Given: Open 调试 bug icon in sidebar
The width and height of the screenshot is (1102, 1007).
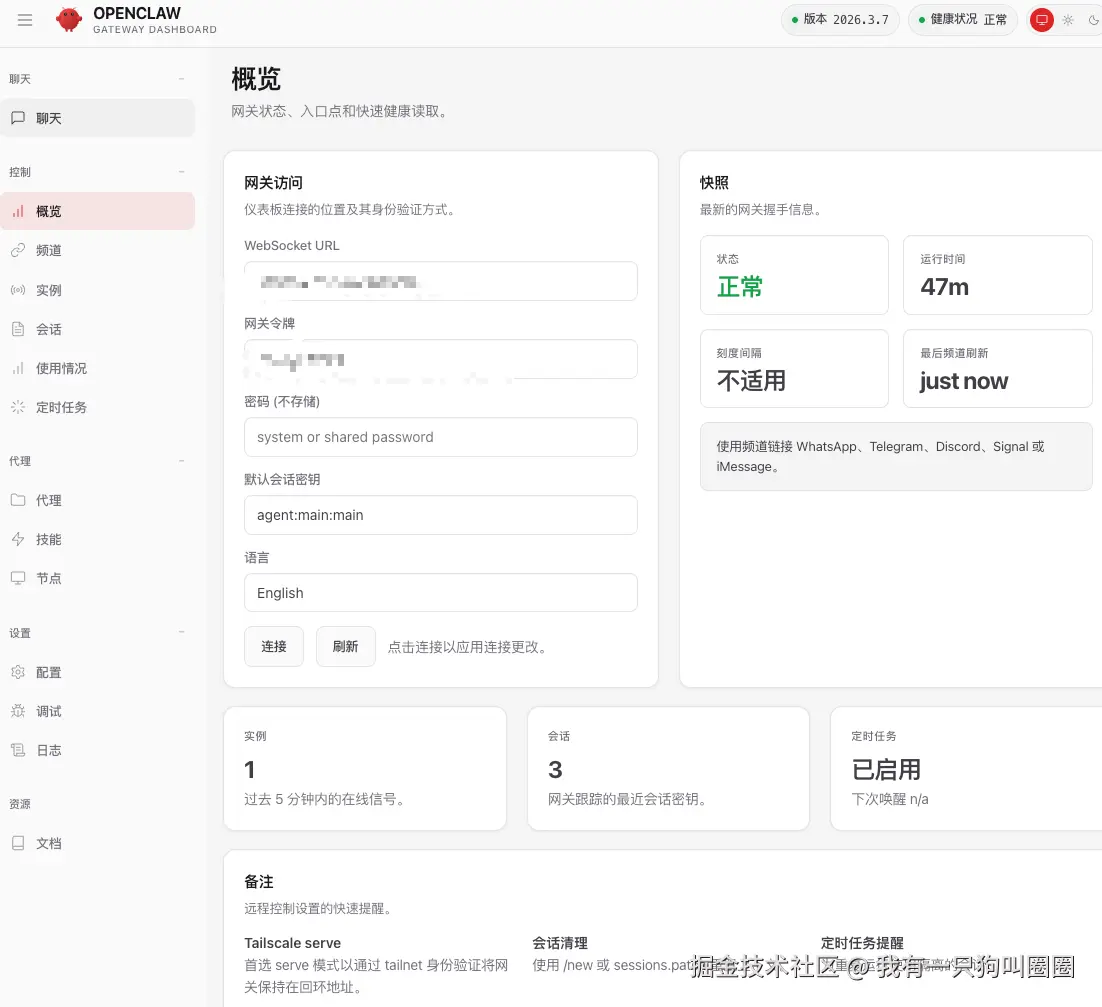Looking at the screenshot, I should 18,710.
